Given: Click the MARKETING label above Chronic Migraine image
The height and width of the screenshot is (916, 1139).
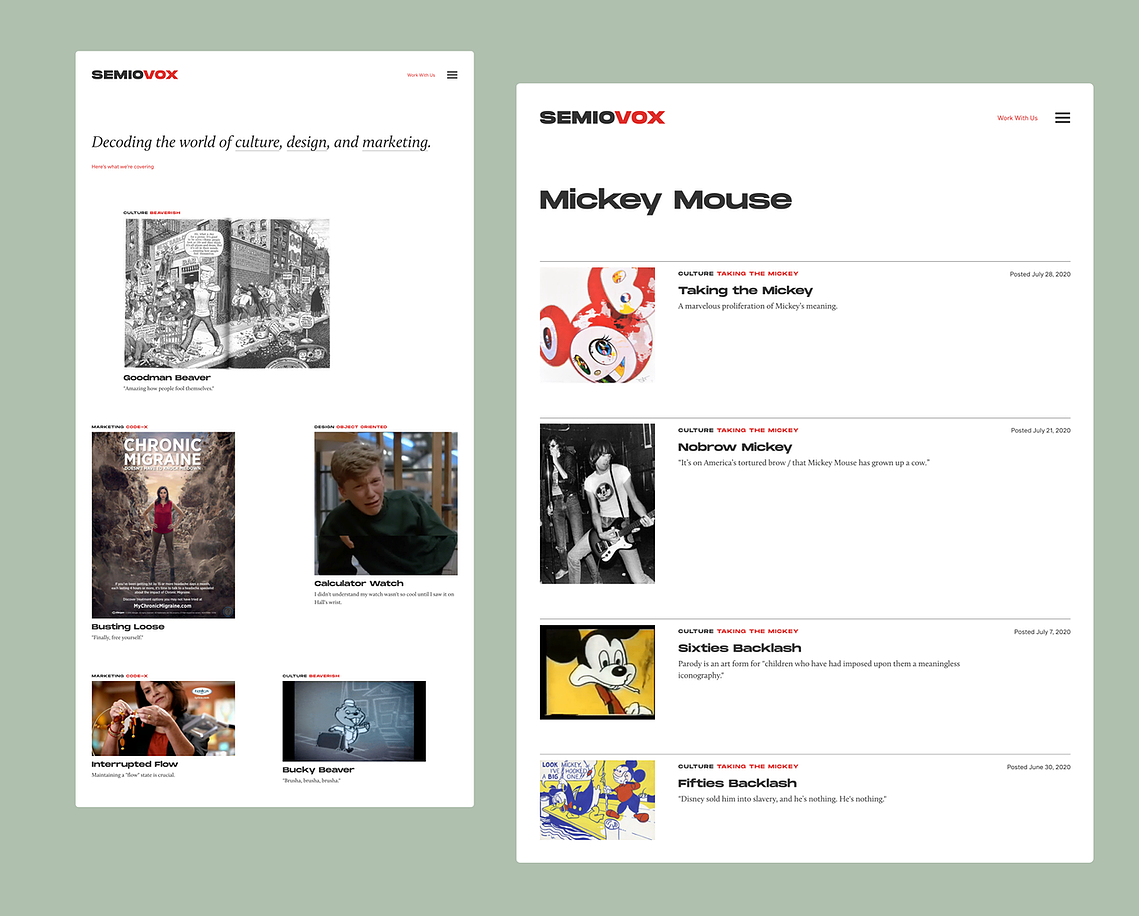Looking at the screenshot, I should point(108,427).
